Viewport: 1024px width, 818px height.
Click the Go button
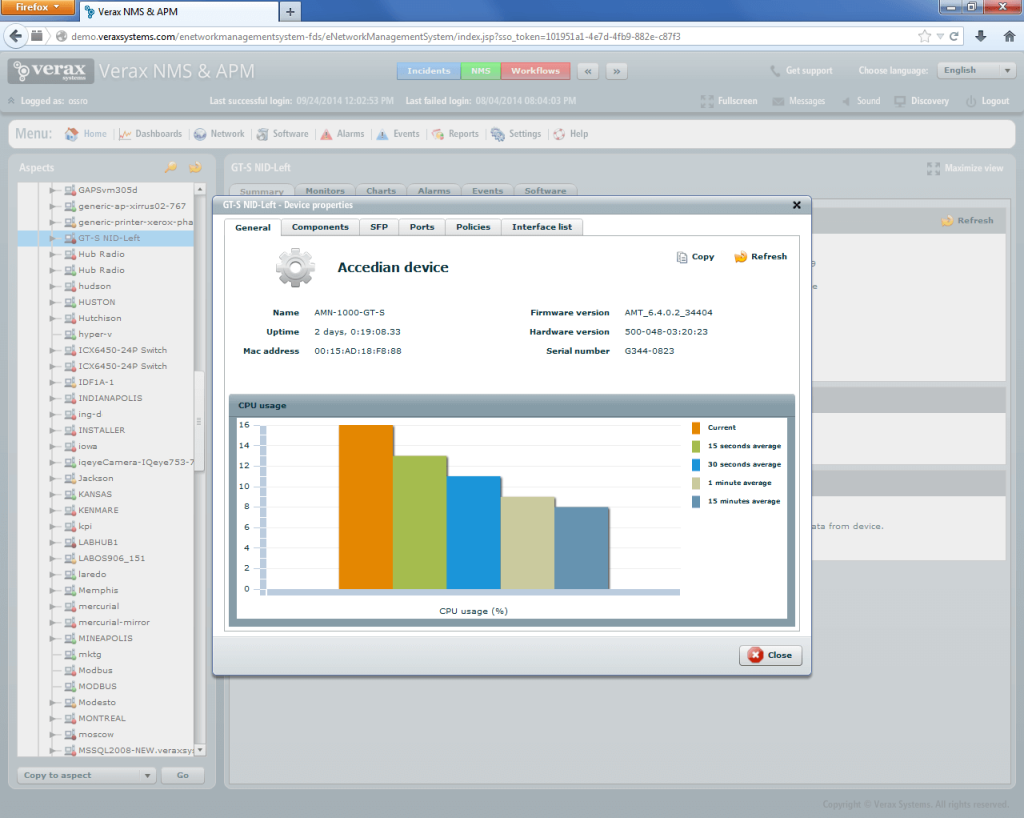coord(183,776)
